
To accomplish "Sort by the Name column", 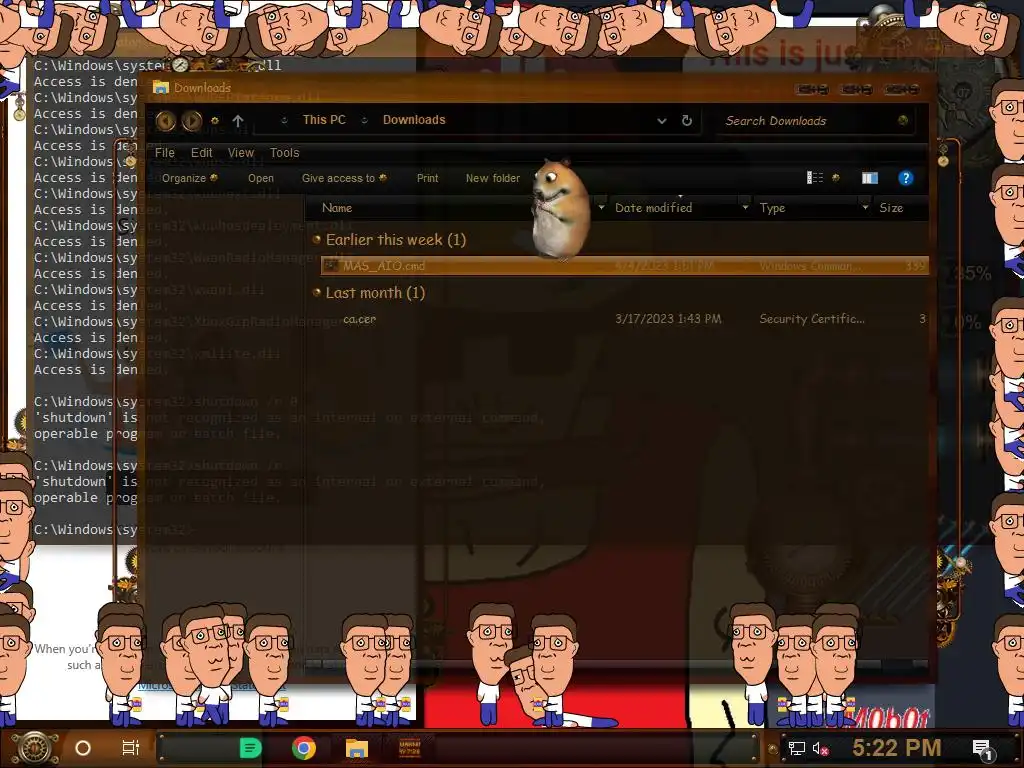I will 337,208.
